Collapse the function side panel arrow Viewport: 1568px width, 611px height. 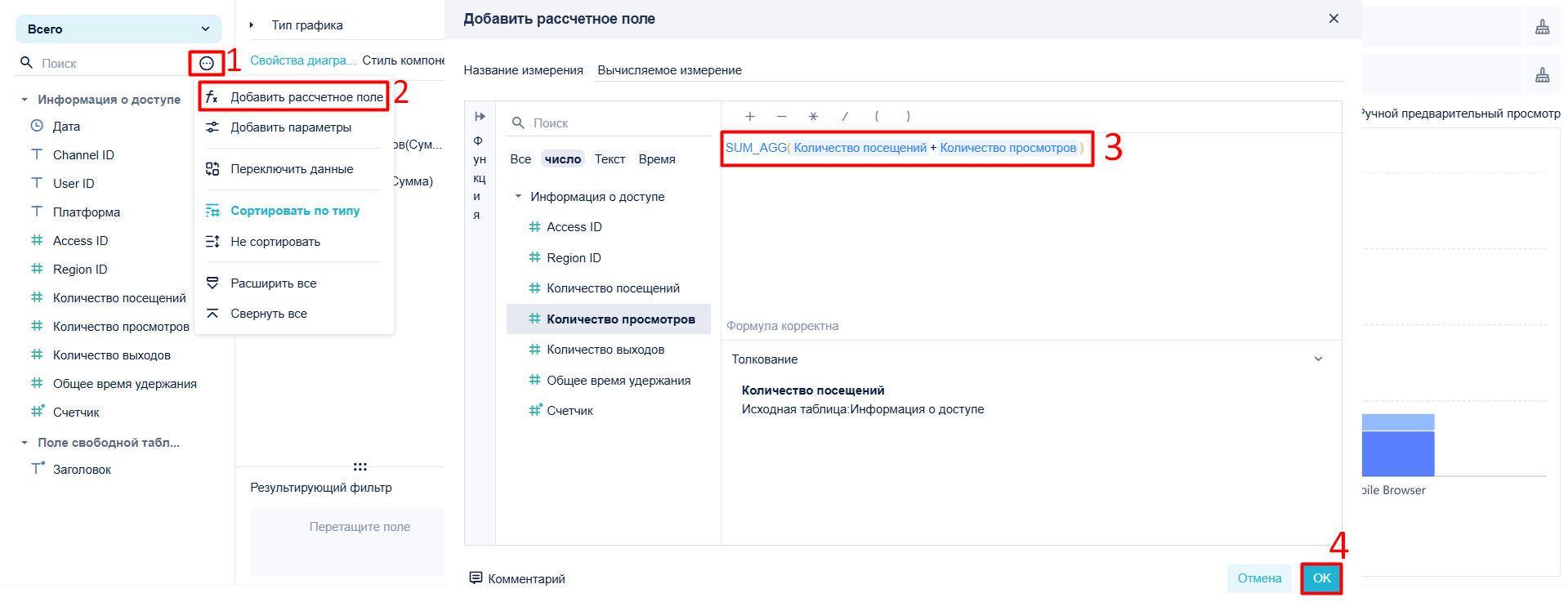pos(480,117)
